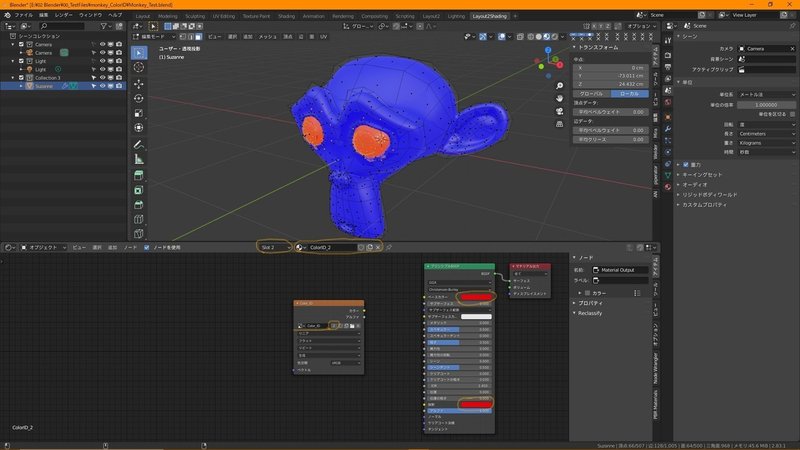800x450 pixels.
Task: Hide Collection 3 with its eye icon
Action: coord(102,78)
